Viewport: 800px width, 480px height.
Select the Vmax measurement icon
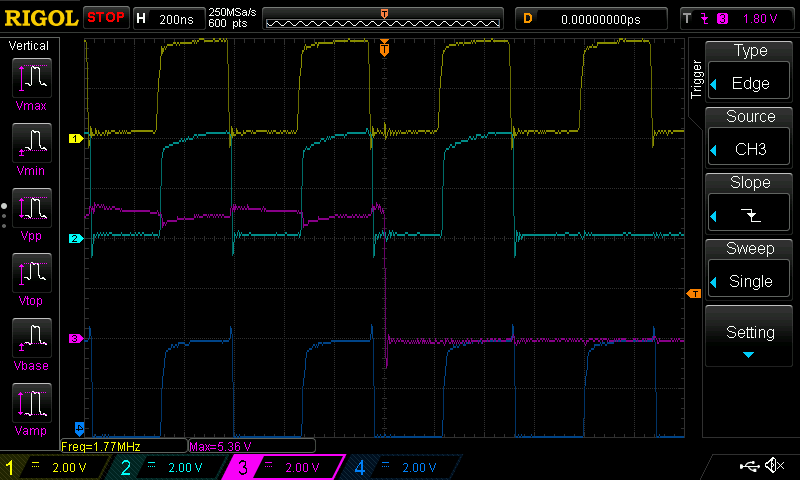coord(32,78)
